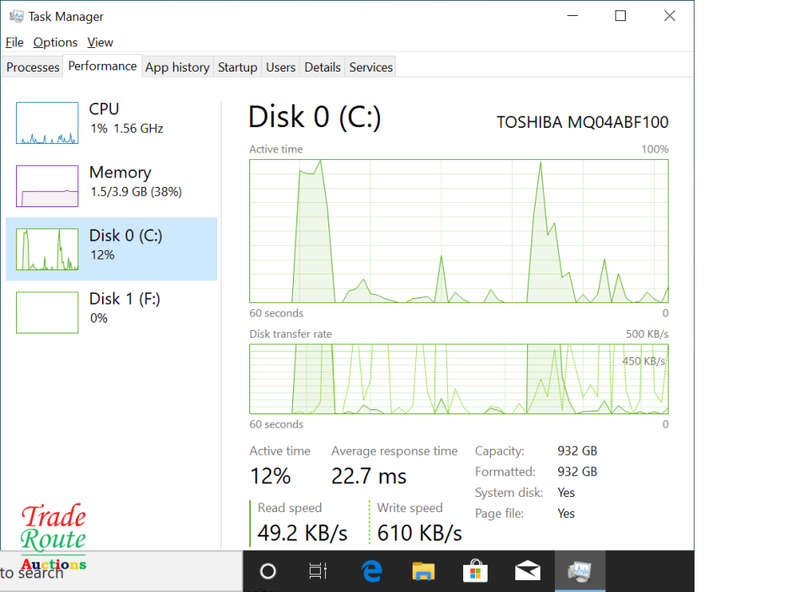Switch to the App history tab
The height and width of the screenshot is (592, 800).
(177, 67)
